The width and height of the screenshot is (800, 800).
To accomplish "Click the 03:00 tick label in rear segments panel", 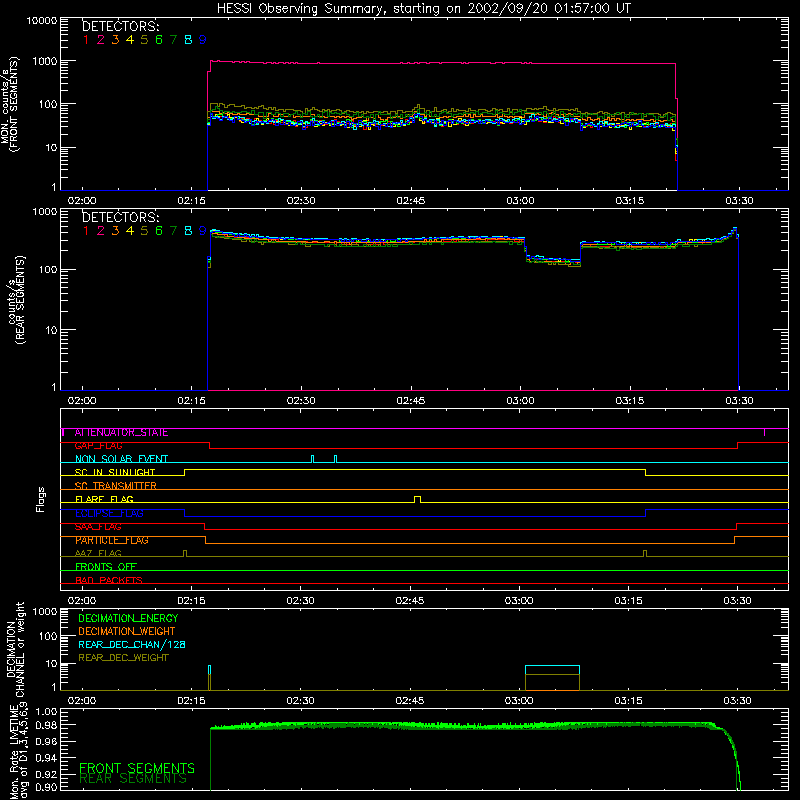I will [520, 401].
